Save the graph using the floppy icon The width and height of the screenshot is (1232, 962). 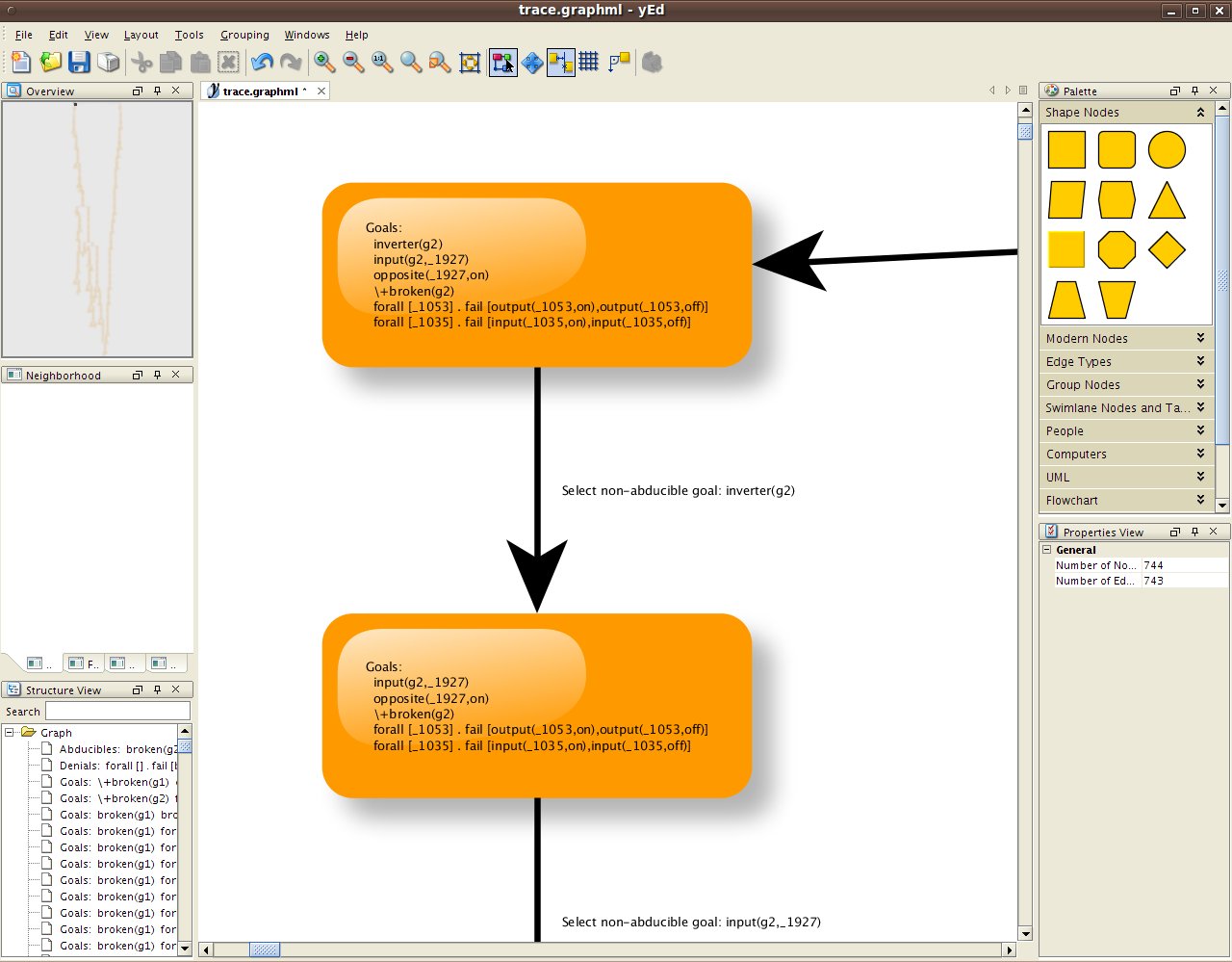[x=79, y=63]
